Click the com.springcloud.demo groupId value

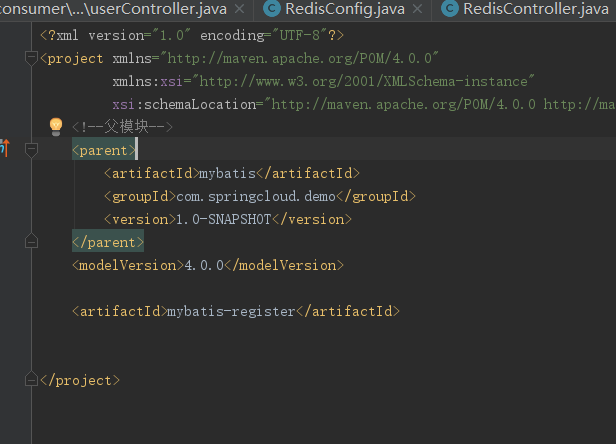click(x=256, y=196)
